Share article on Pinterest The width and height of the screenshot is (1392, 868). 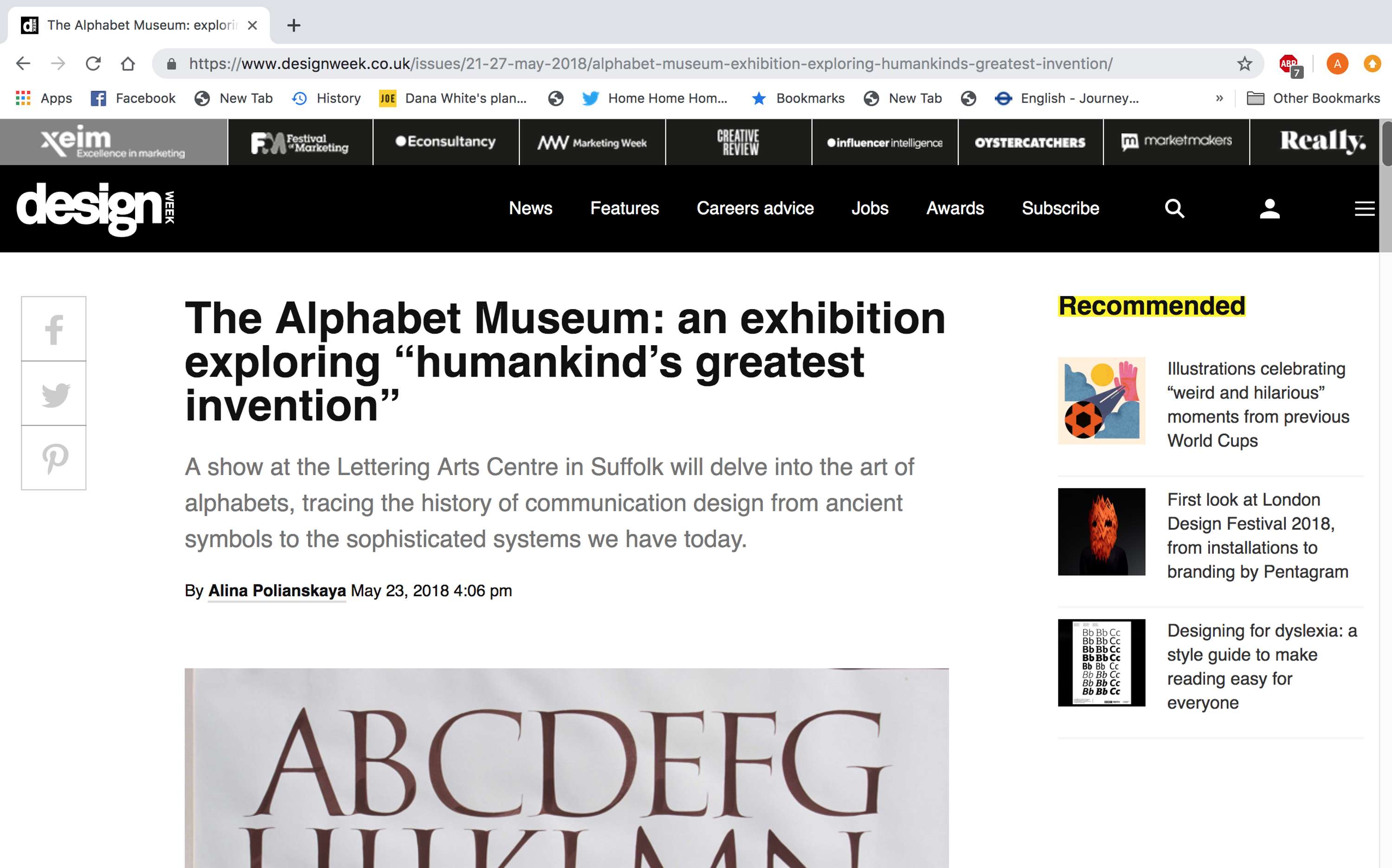pyautogui.click(x=54, y=458)
